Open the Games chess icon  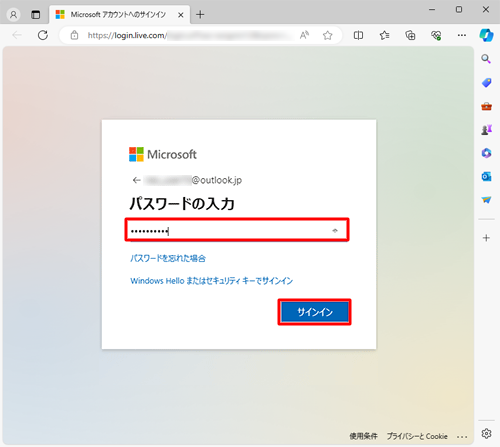point(486,130)
